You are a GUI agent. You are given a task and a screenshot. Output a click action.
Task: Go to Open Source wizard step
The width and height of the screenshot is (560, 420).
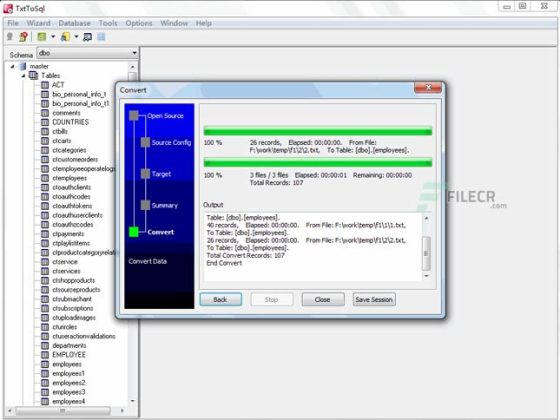pos(165,116)
